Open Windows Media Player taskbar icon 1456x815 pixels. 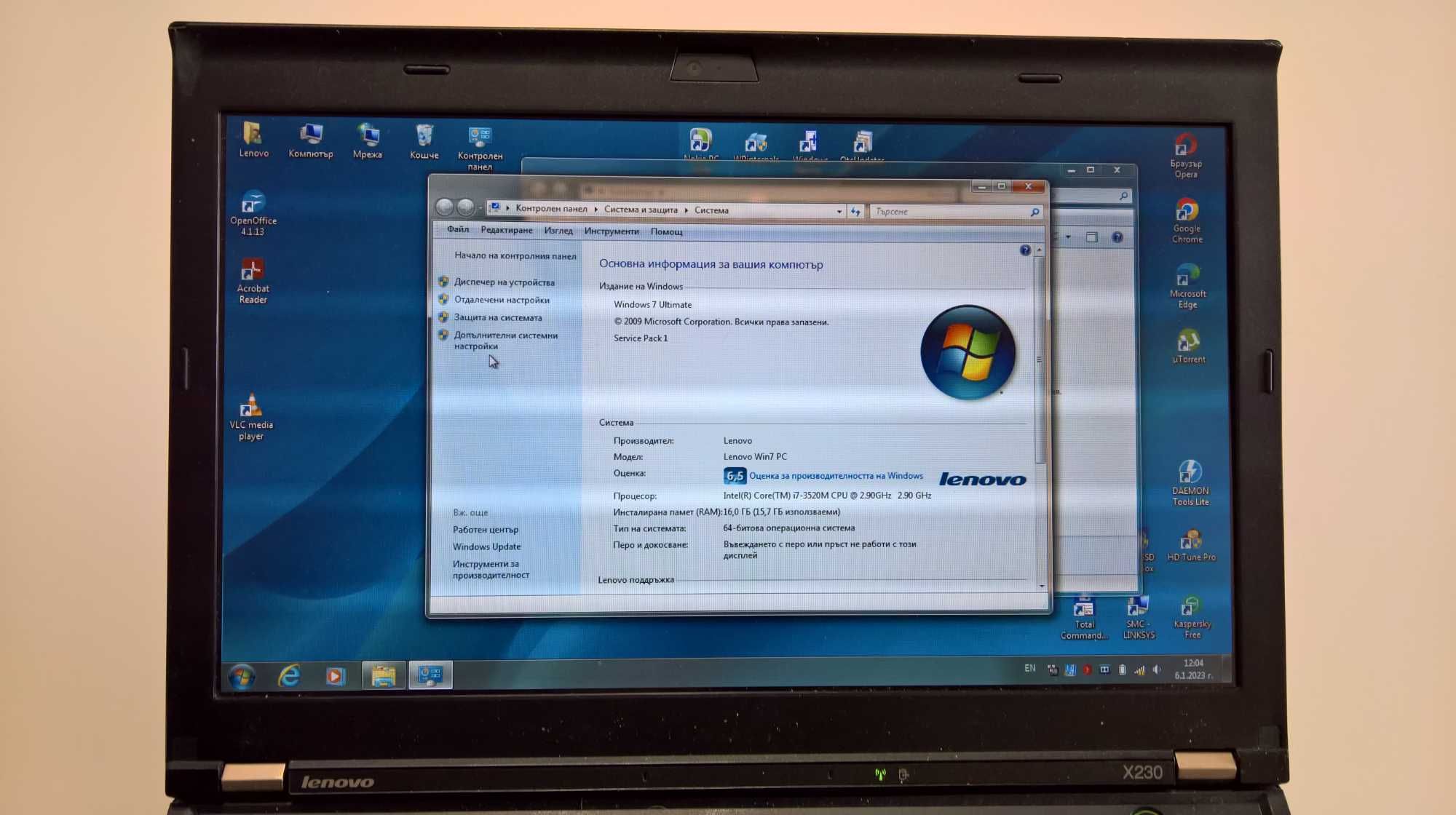(335, 676)
